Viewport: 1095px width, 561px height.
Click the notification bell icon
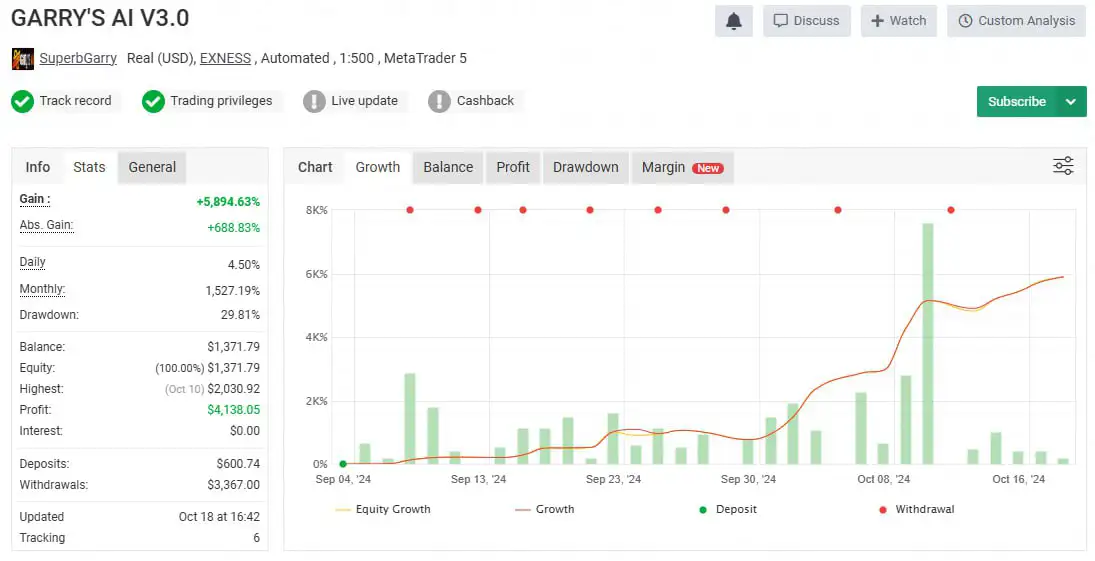point(733,21)
